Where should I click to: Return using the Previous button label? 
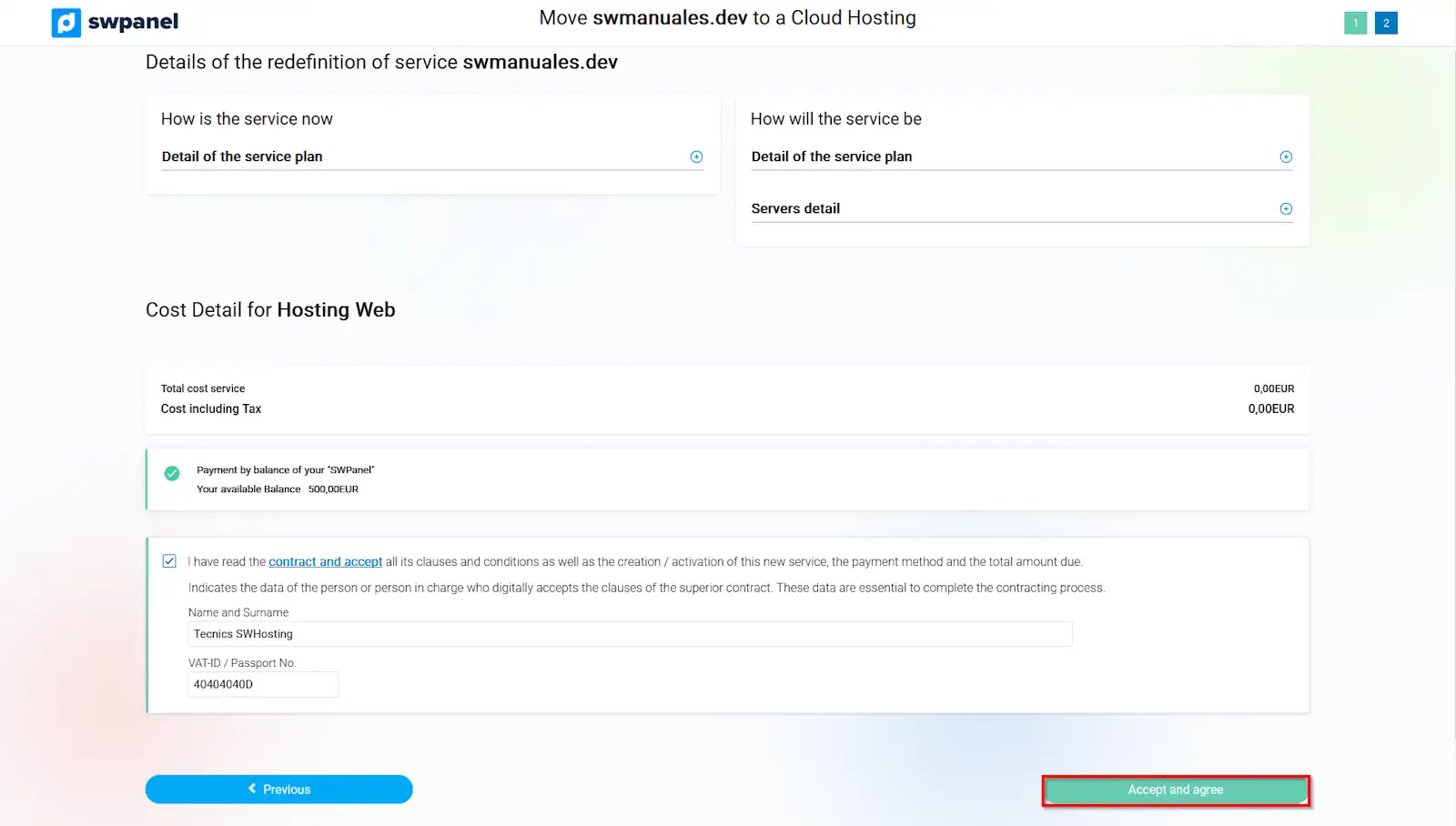[287, 790]
